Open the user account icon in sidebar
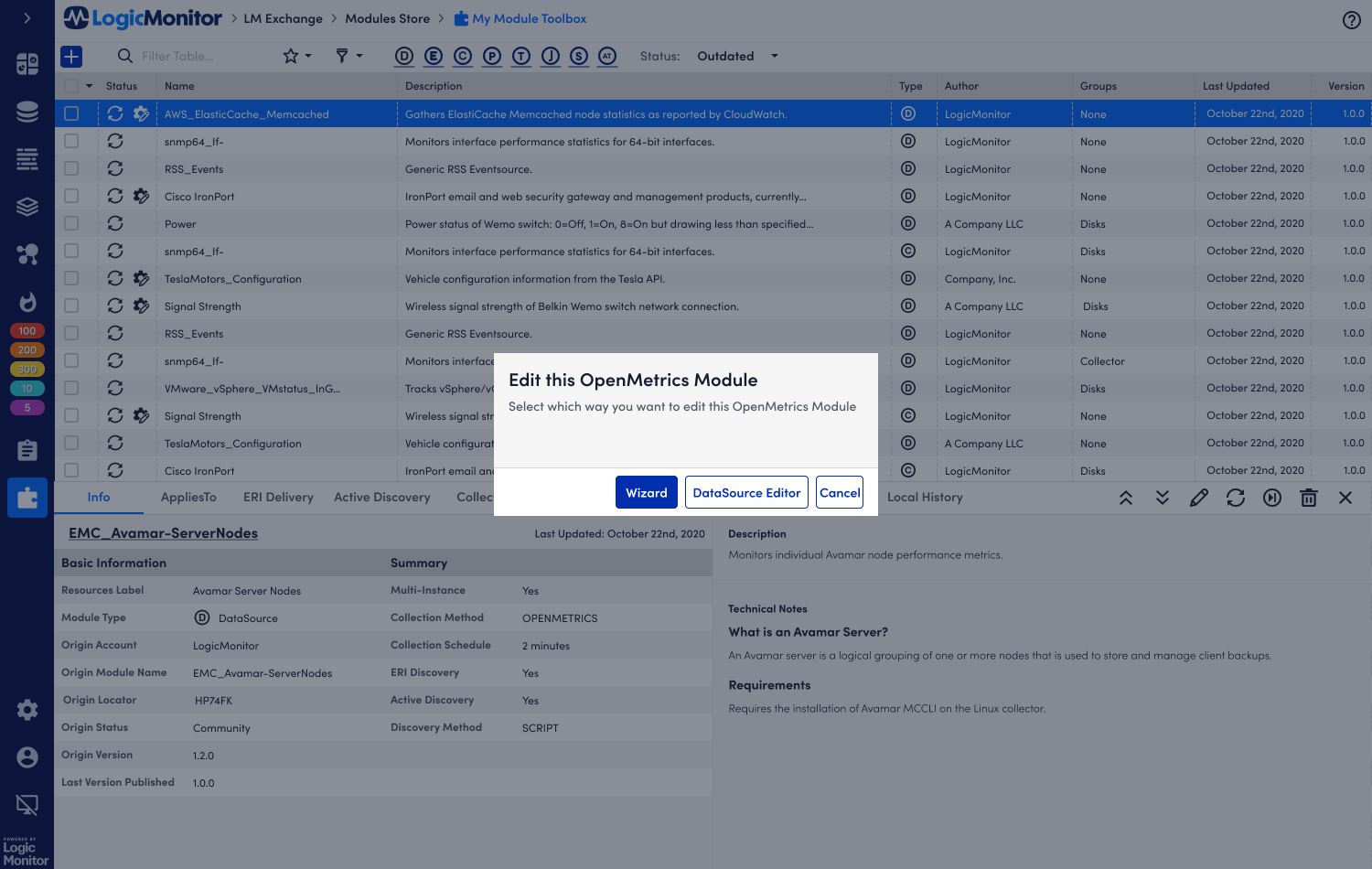 coord(27,757)
